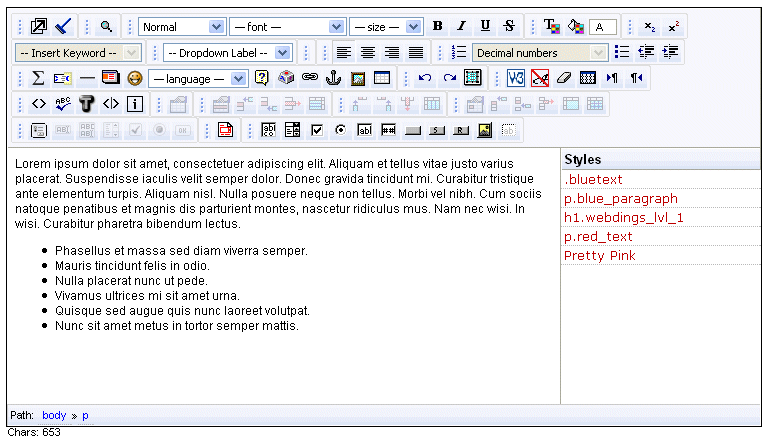Insert an image button form field
The width and height of the screenshot is (766, 438).
click(485, 130)
